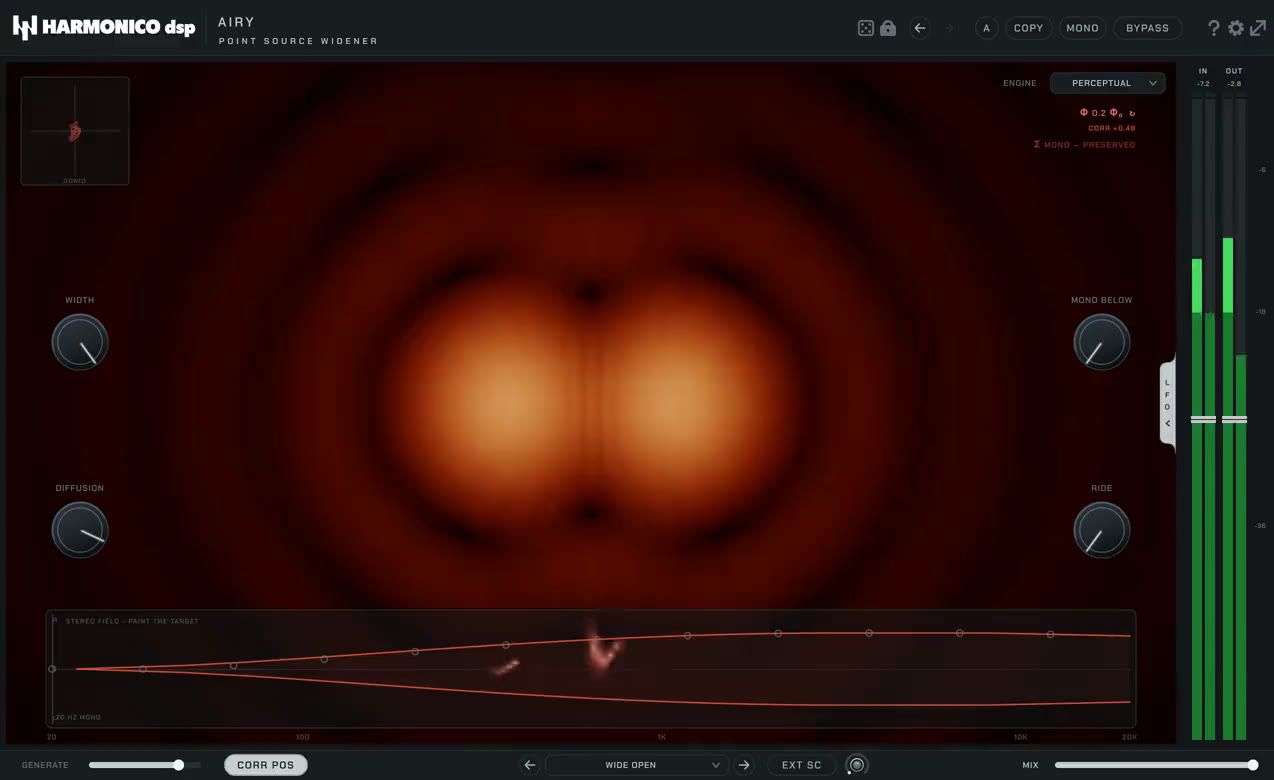Click the AIRY plugin title
Viewport: 1274px width, 780px height.
click(236, 22)
